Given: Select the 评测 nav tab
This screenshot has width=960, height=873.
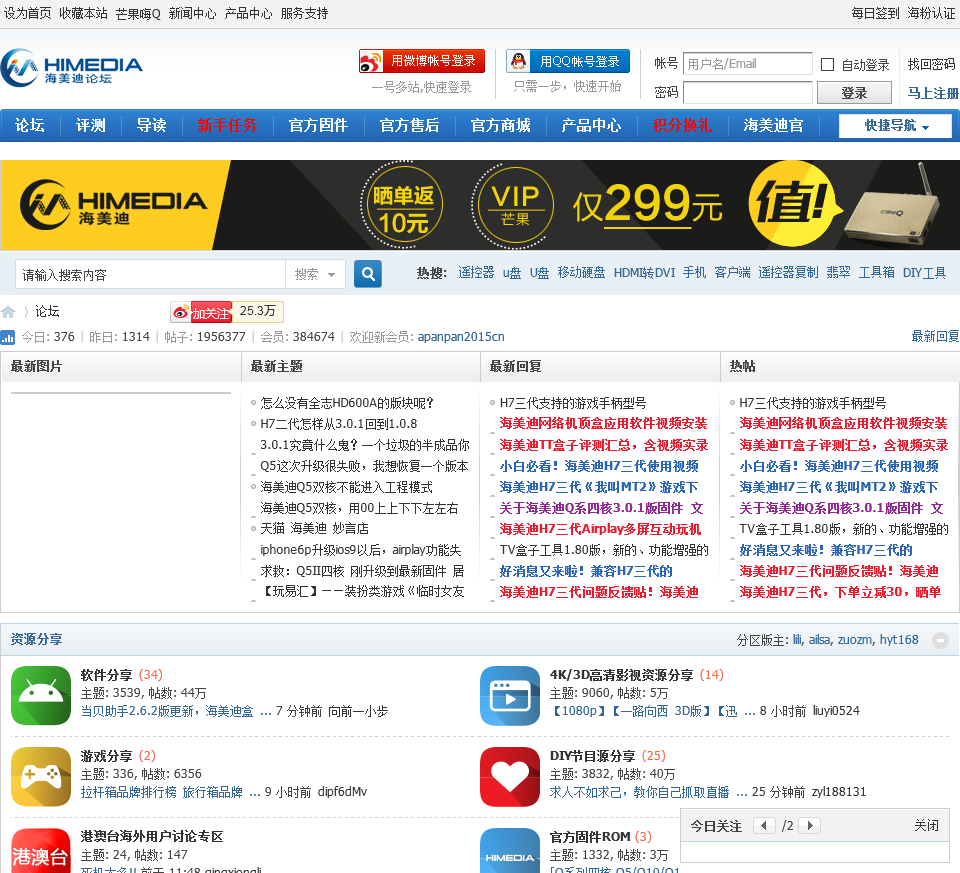Looking at the screenshot, I should tap(91, 126).
